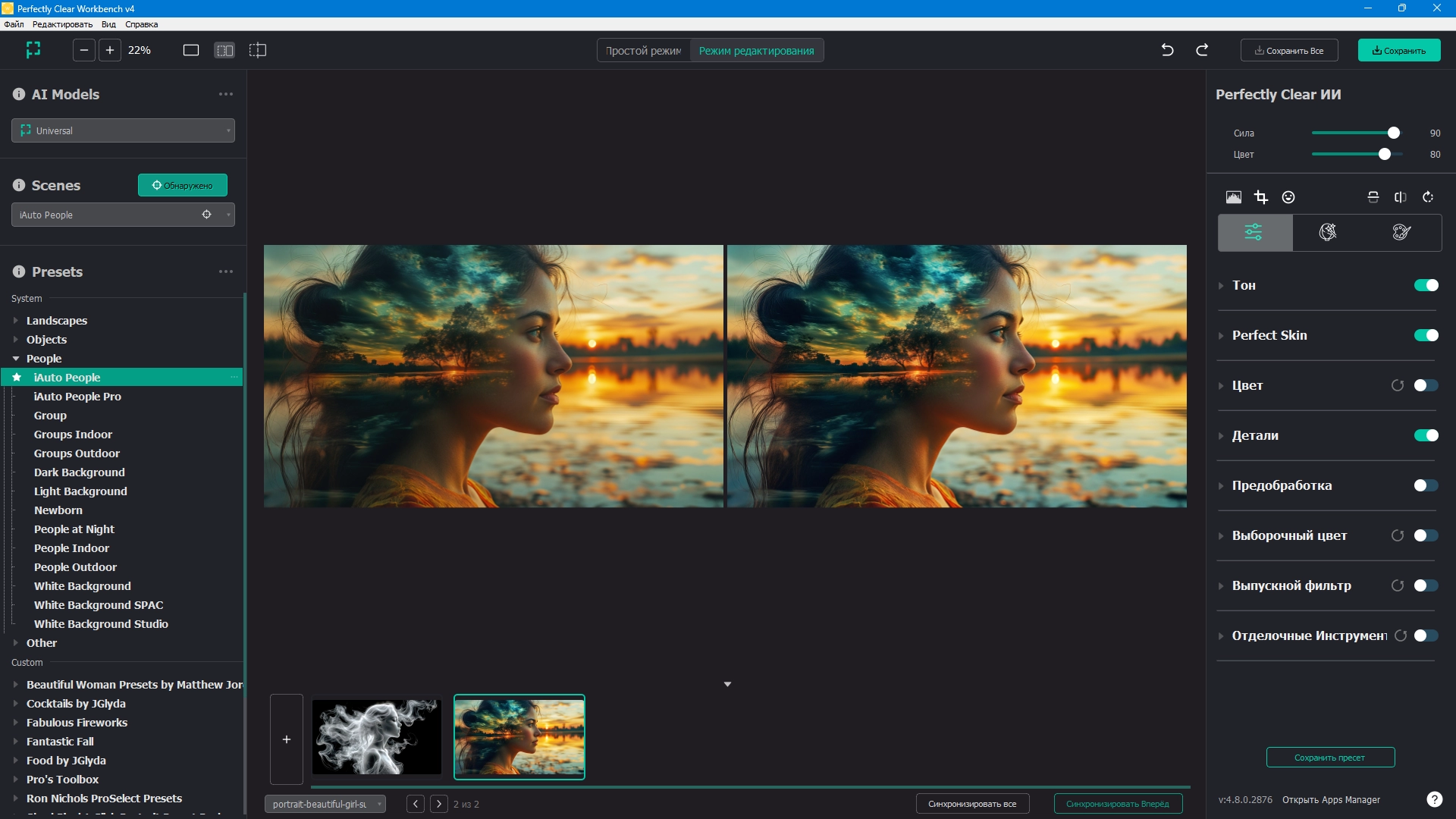Viewport: 1456px width, 819px height.
Task: Open the Universal AI model dropdown
Action: pos(123,130)
